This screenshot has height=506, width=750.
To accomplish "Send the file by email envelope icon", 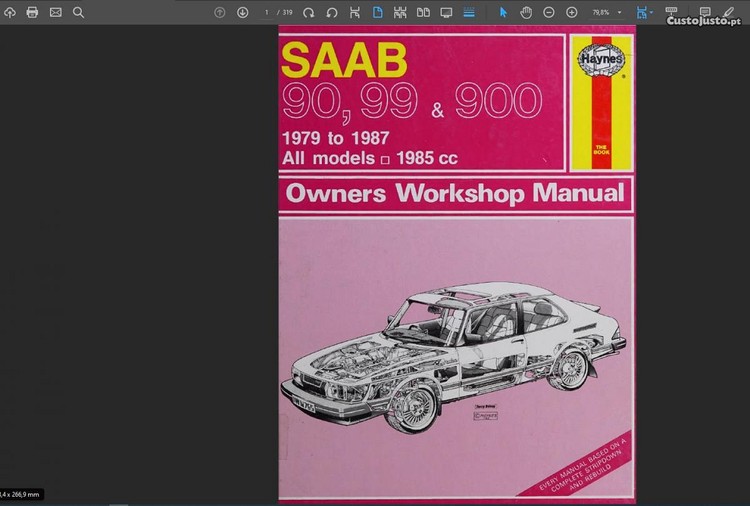I will click(55, 12).
